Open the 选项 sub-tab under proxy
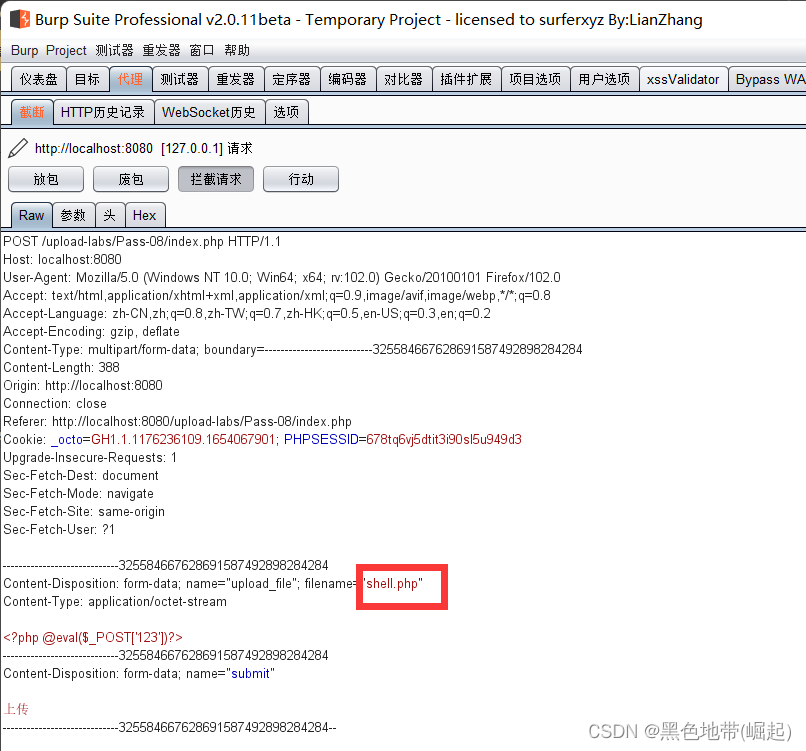This screenshot has width=806, height=751. click(x=286, y=112)
